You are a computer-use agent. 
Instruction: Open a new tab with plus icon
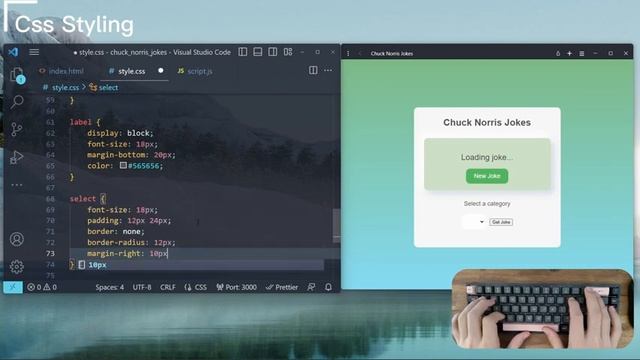569,53
